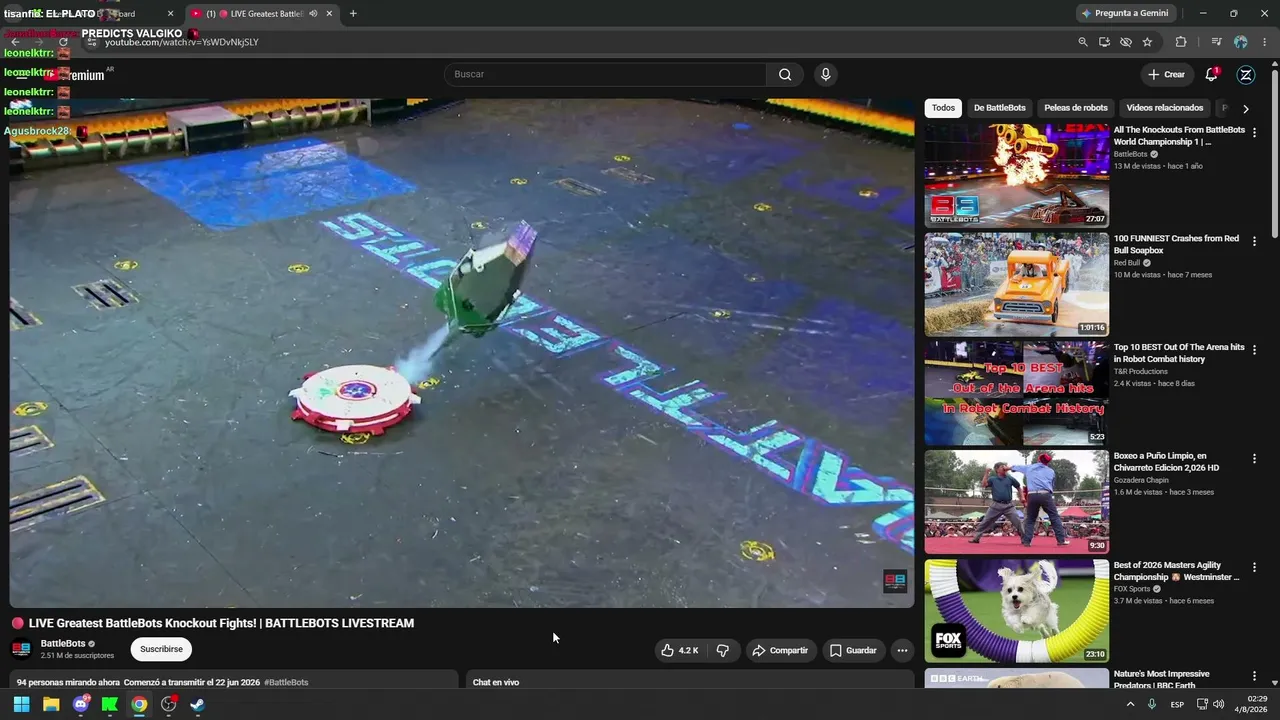
Task: Open Windows Start menu
Action: coord(21,704)
